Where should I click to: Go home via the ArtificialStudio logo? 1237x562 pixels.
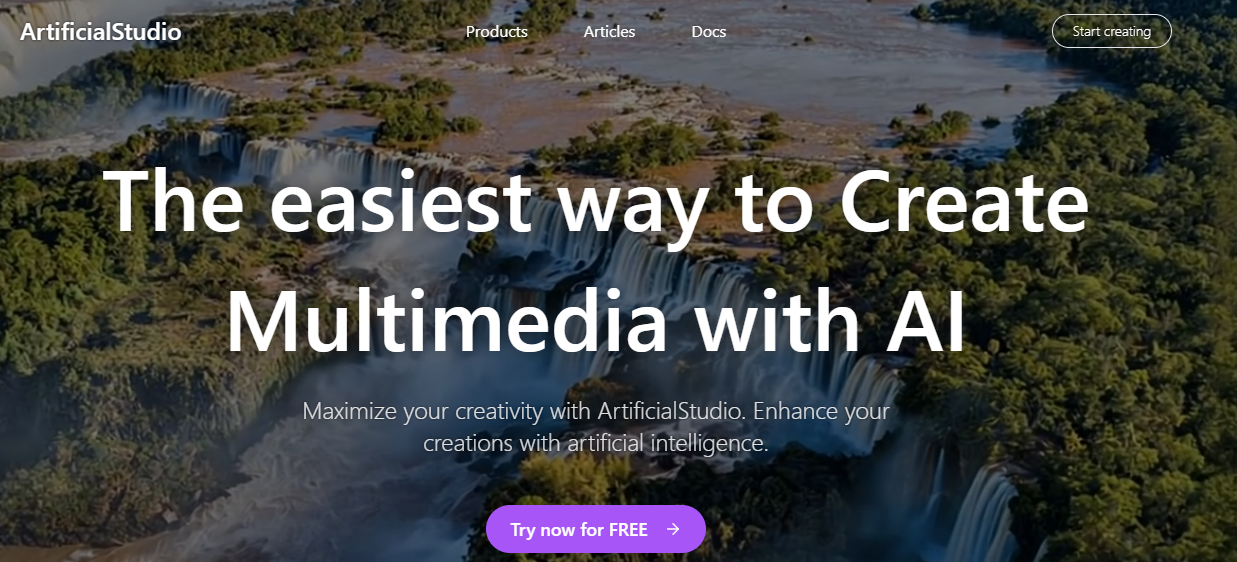coord(100,32)
